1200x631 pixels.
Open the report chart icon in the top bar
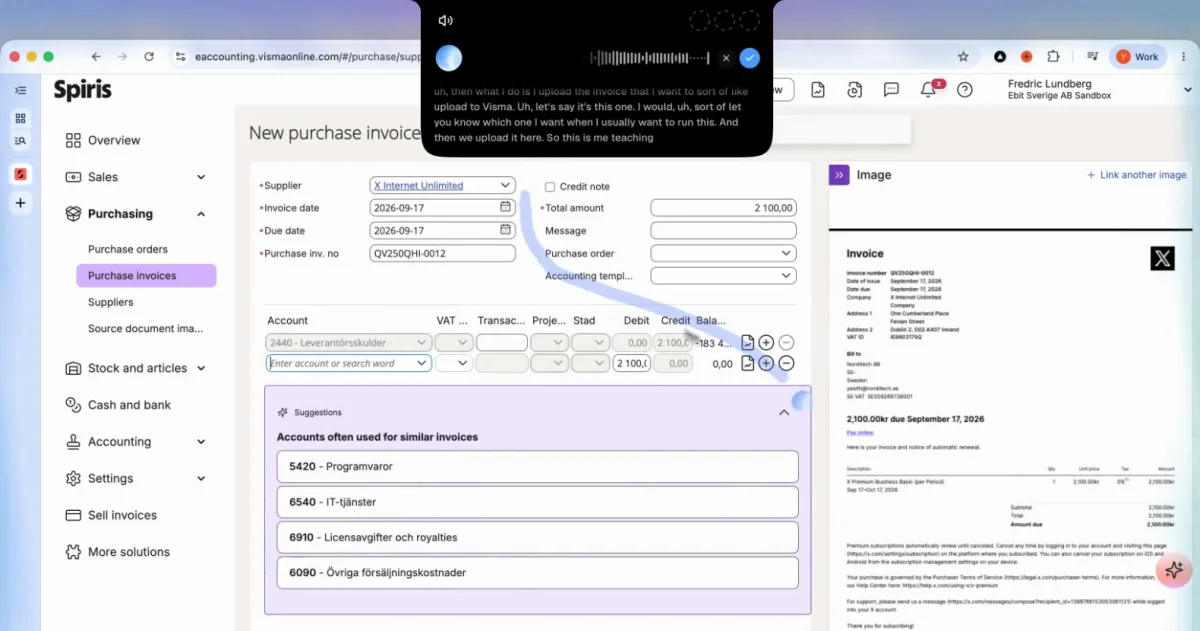click(818, 90)
